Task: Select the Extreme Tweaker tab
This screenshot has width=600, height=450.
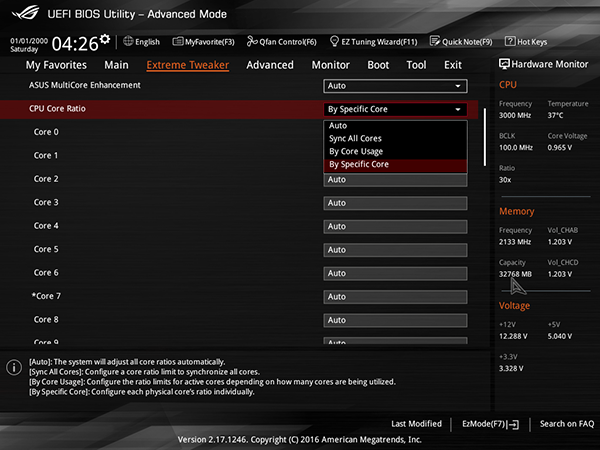Action: [188, 65]
